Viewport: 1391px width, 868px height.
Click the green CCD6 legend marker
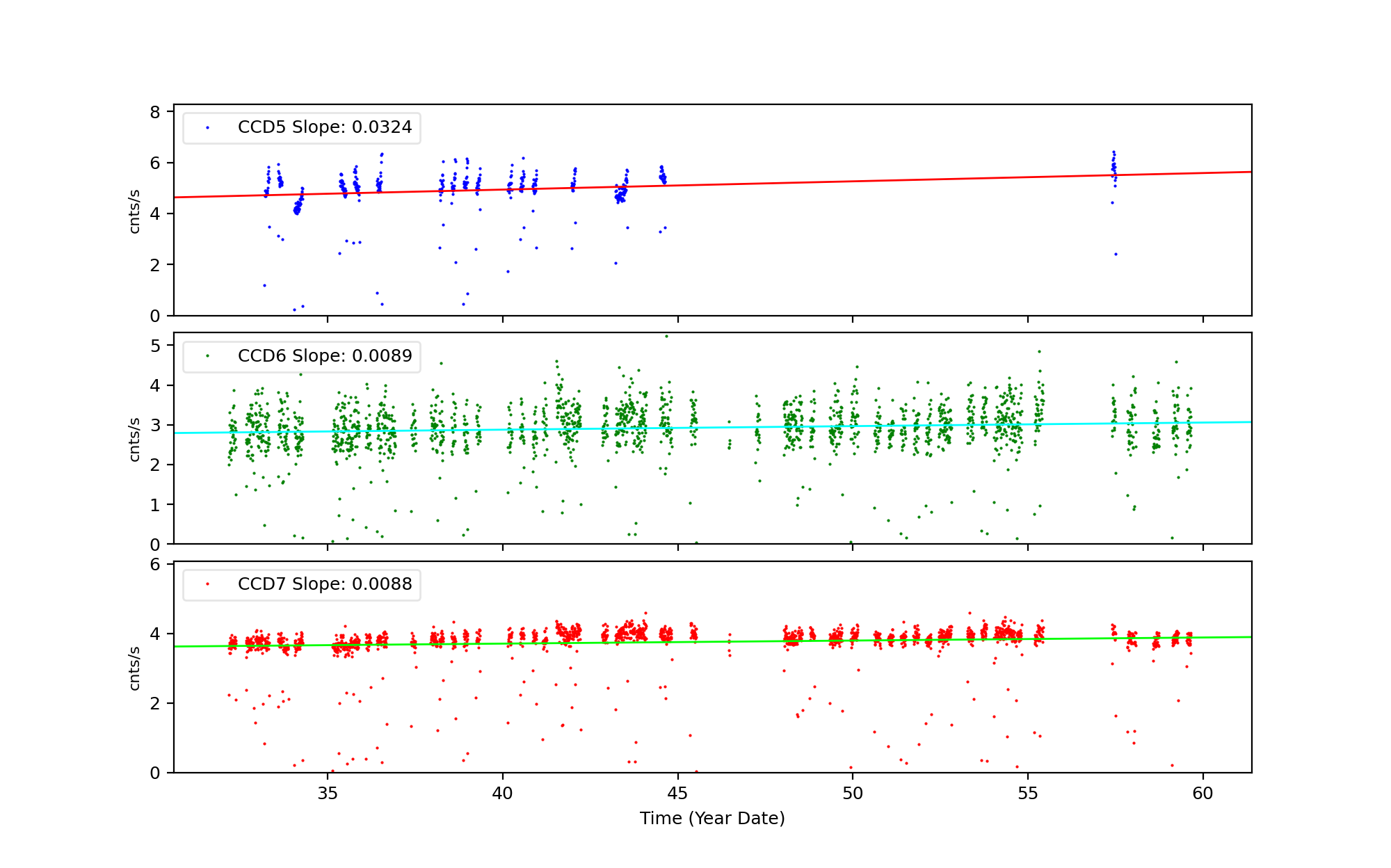(207, 355)
